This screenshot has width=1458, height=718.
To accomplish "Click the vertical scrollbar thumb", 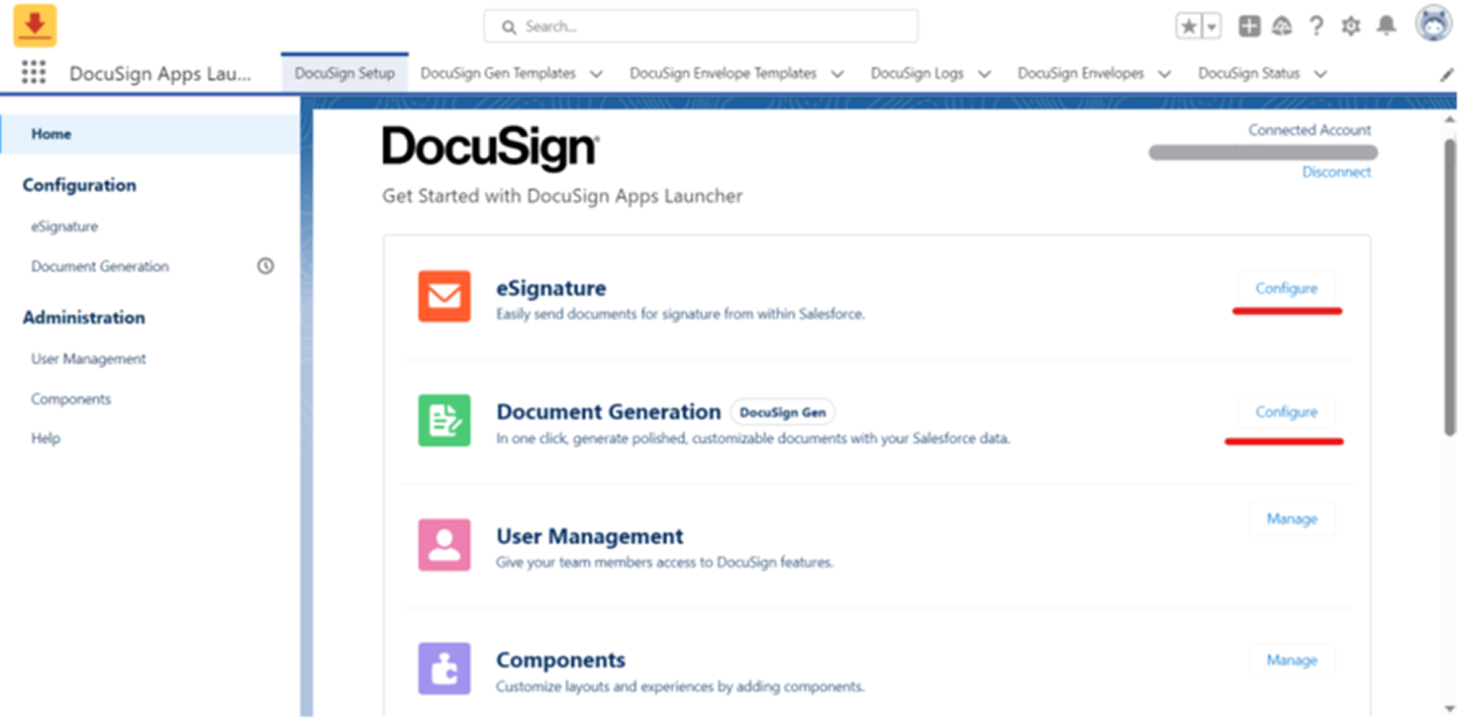I will (x=1449, y=285).
